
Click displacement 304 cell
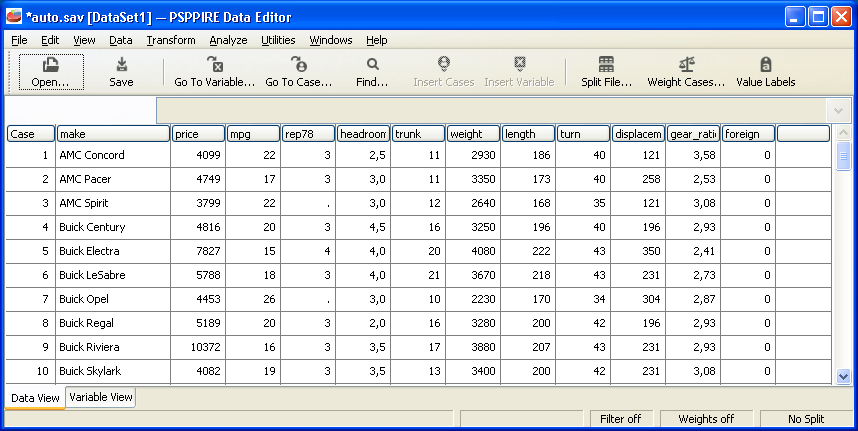click(x=639, y=299)
